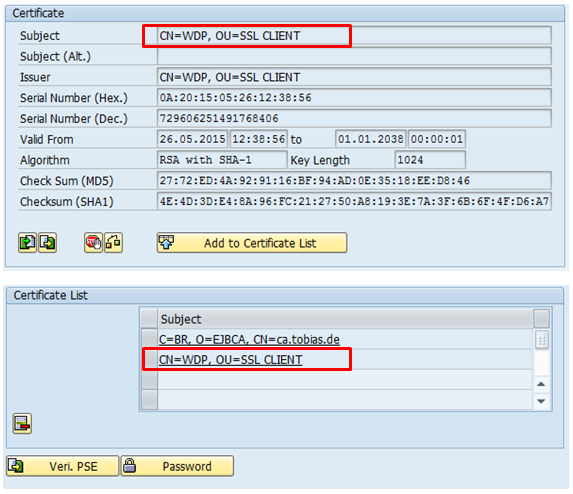Click the table settings button above the scrollbar

click(x=542, y=319)
